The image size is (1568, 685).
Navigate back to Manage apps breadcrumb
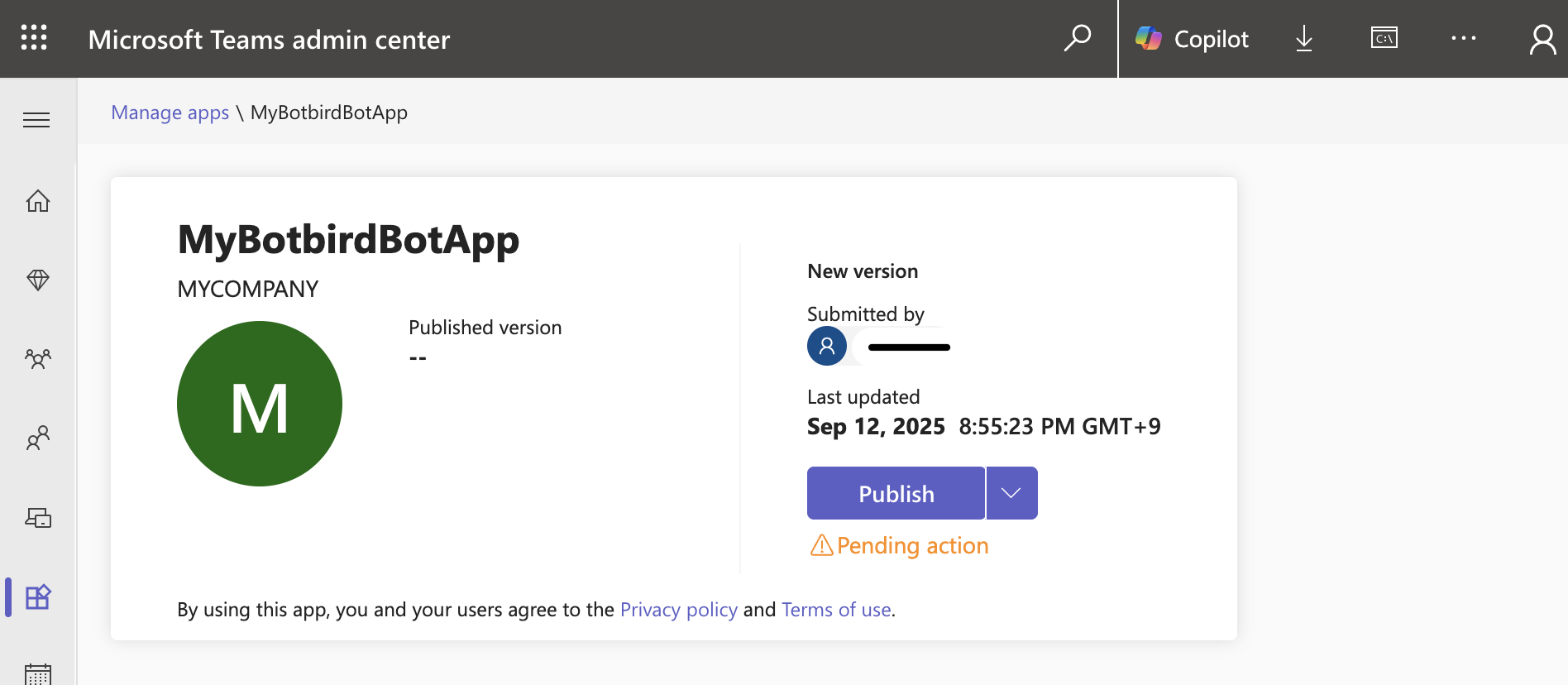(x=170, y=113)
